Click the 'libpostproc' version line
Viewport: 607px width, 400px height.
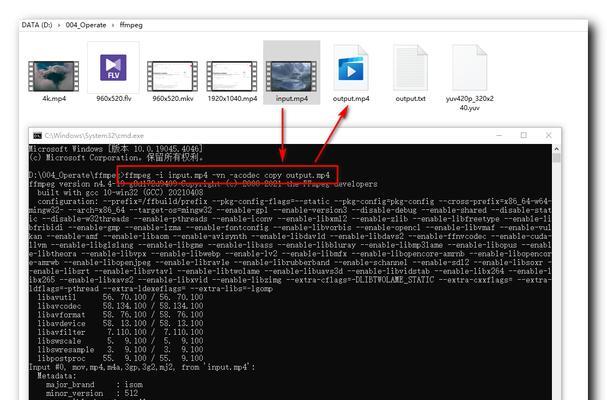[x=120, y=358]
